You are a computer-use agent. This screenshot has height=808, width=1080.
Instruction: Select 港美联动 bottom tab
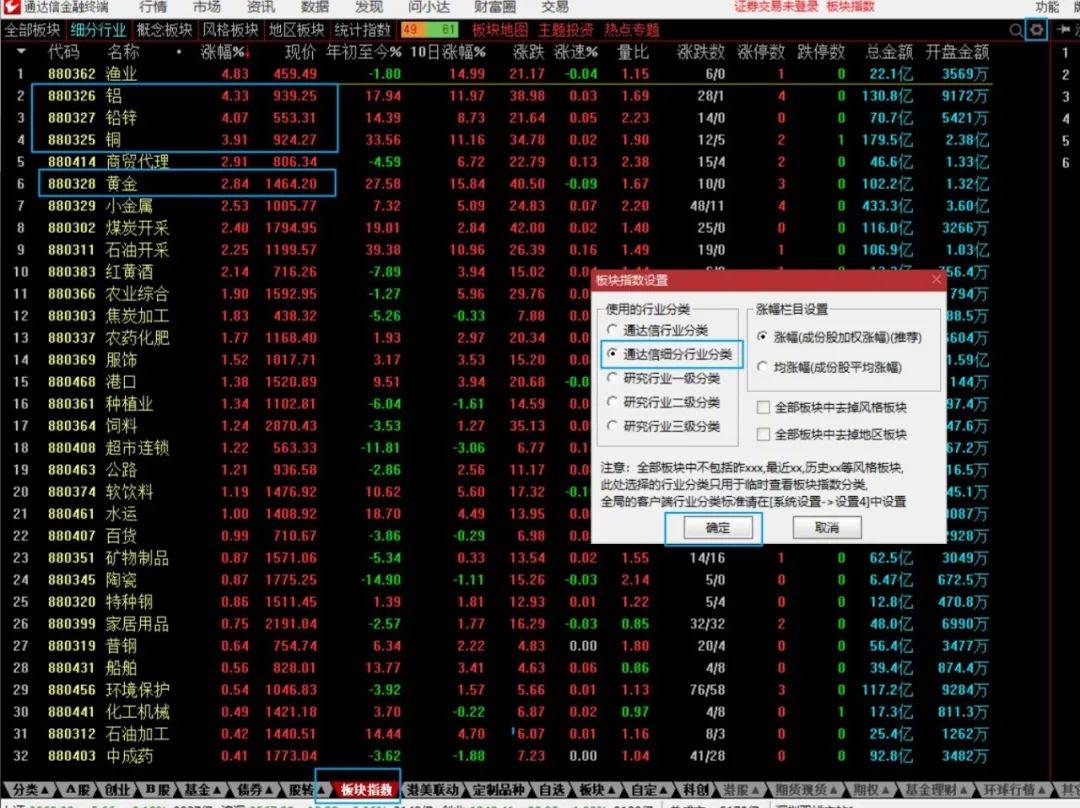tap(433, 789)
